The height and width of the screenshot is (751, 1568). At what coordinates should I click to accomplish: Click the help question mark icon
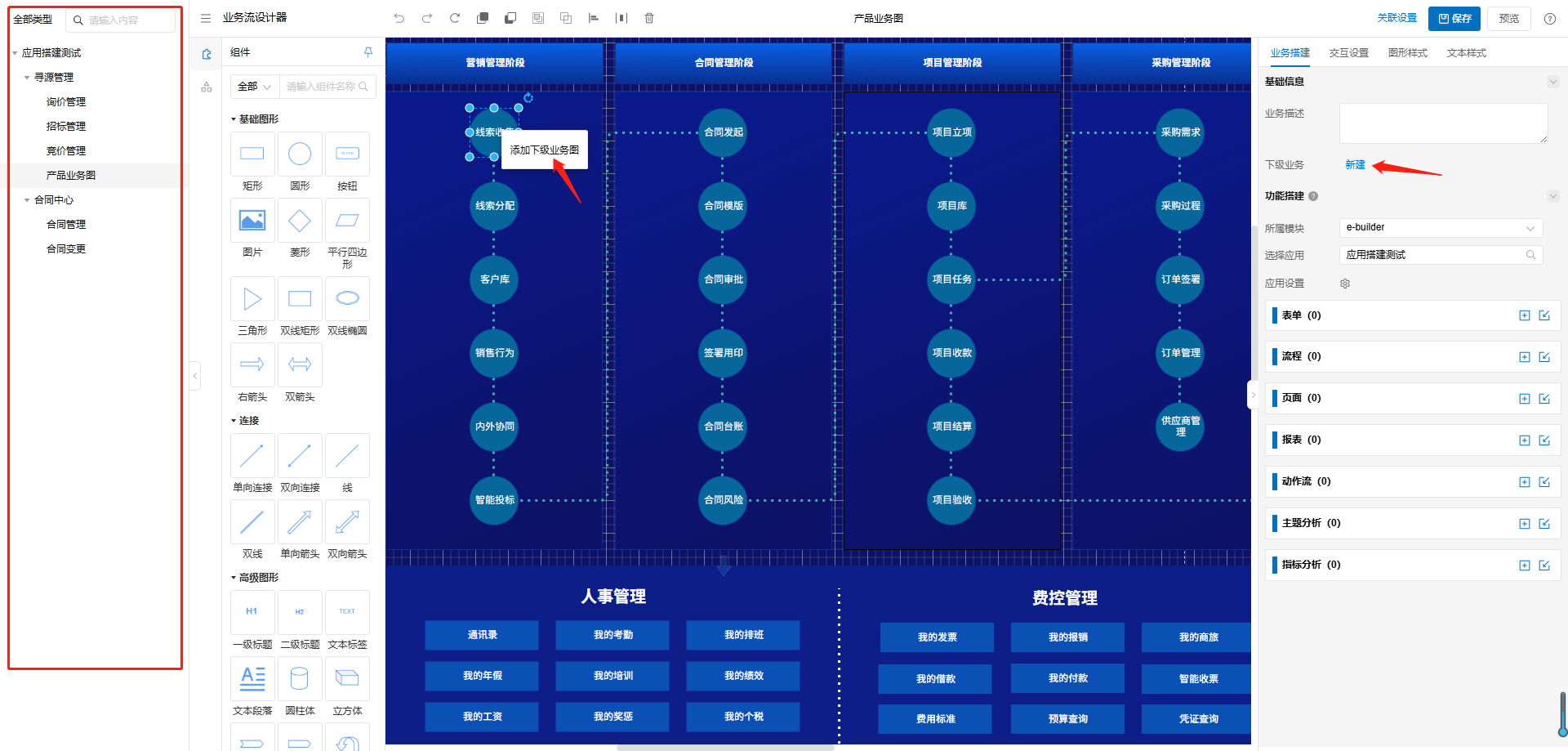[1549, 19]
